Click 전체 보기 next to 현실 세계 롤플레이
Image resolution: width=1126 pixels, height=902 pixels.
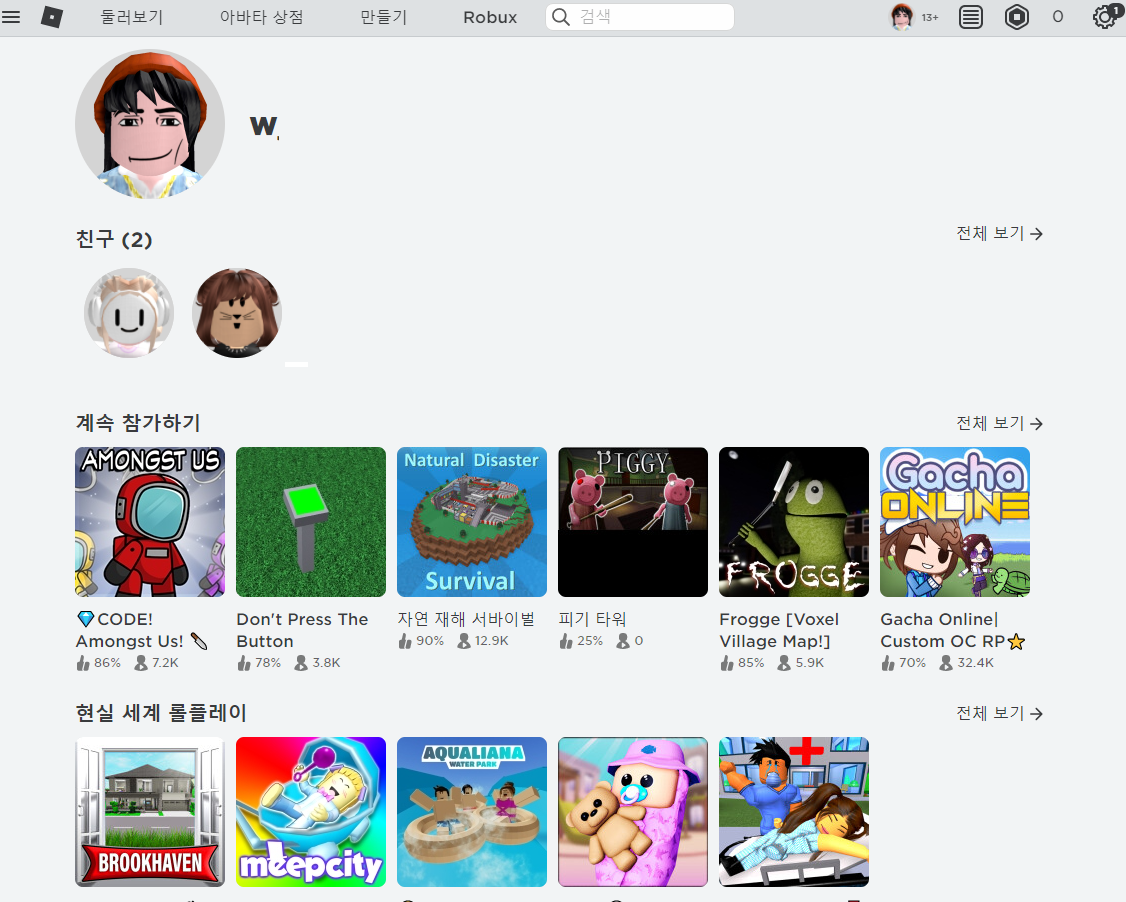click(1000, 713)
